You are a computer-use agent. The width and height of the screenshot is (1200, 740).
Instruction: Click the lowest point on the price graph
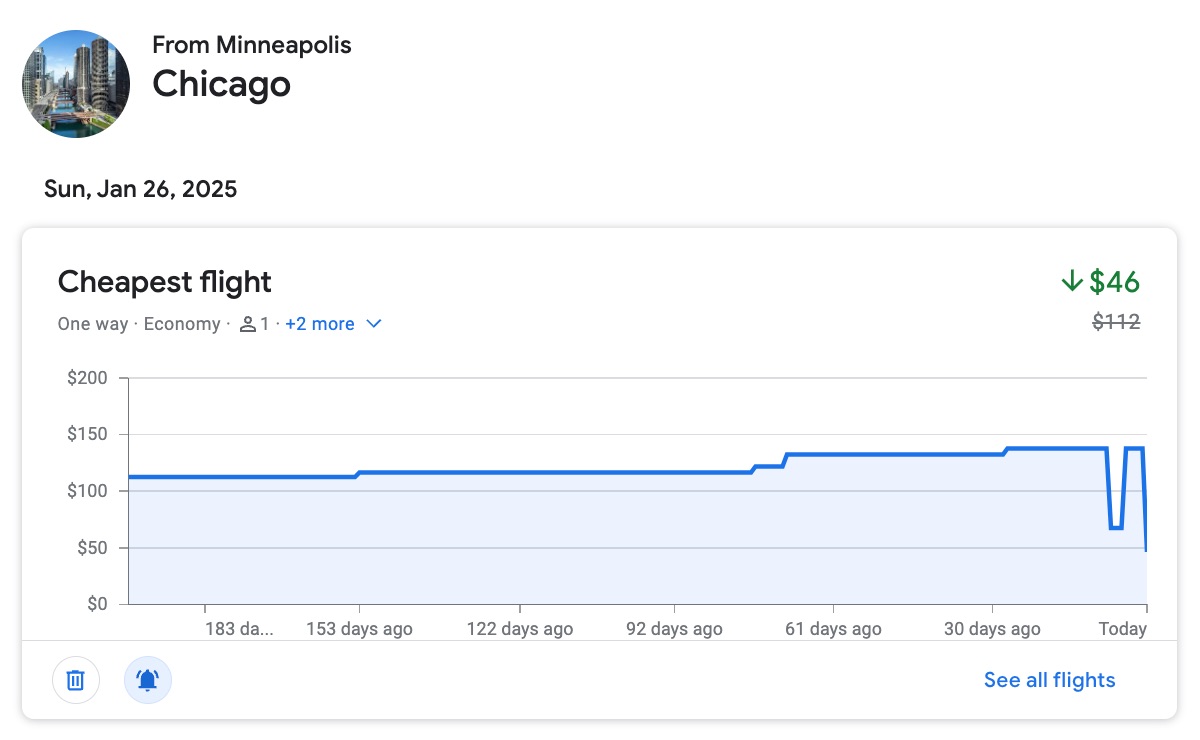point(1146,548)
